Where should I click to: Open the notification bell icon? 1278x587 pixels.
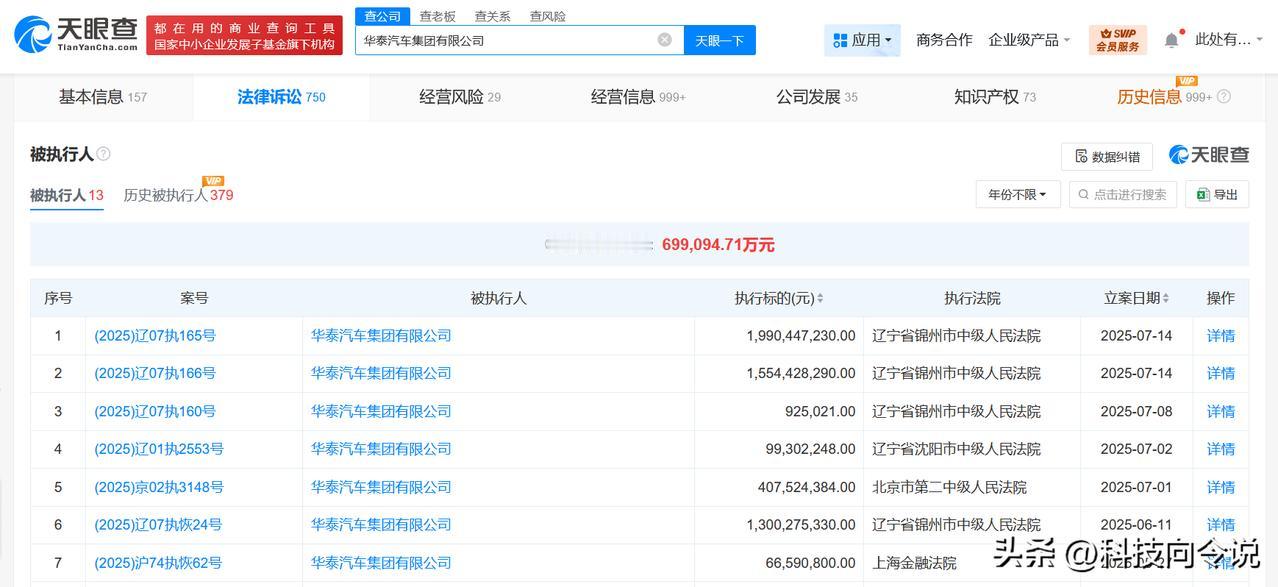1171,40
